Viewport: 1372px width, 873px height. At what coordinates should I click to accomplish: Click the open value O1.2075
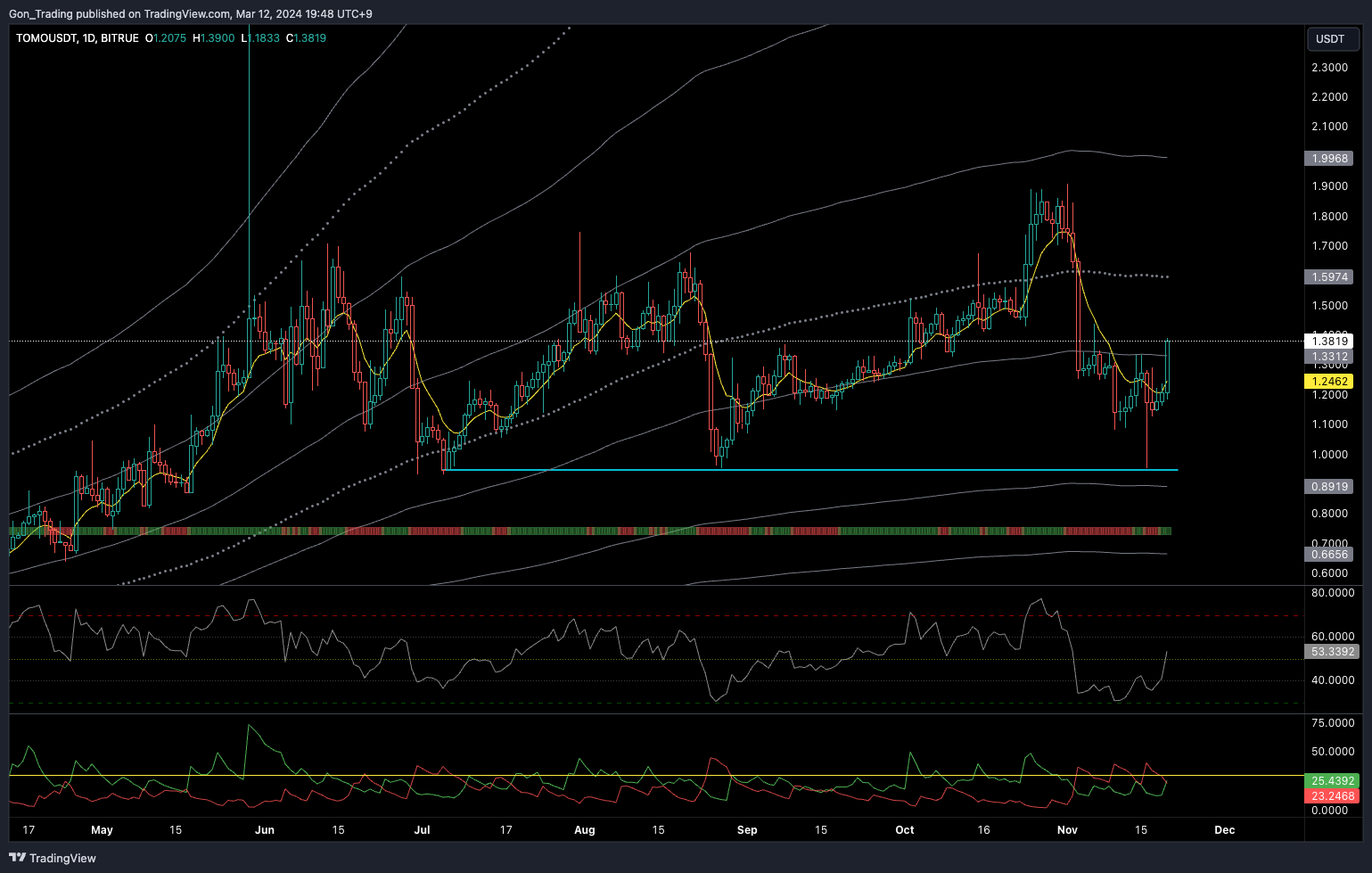tap(167, 38)
